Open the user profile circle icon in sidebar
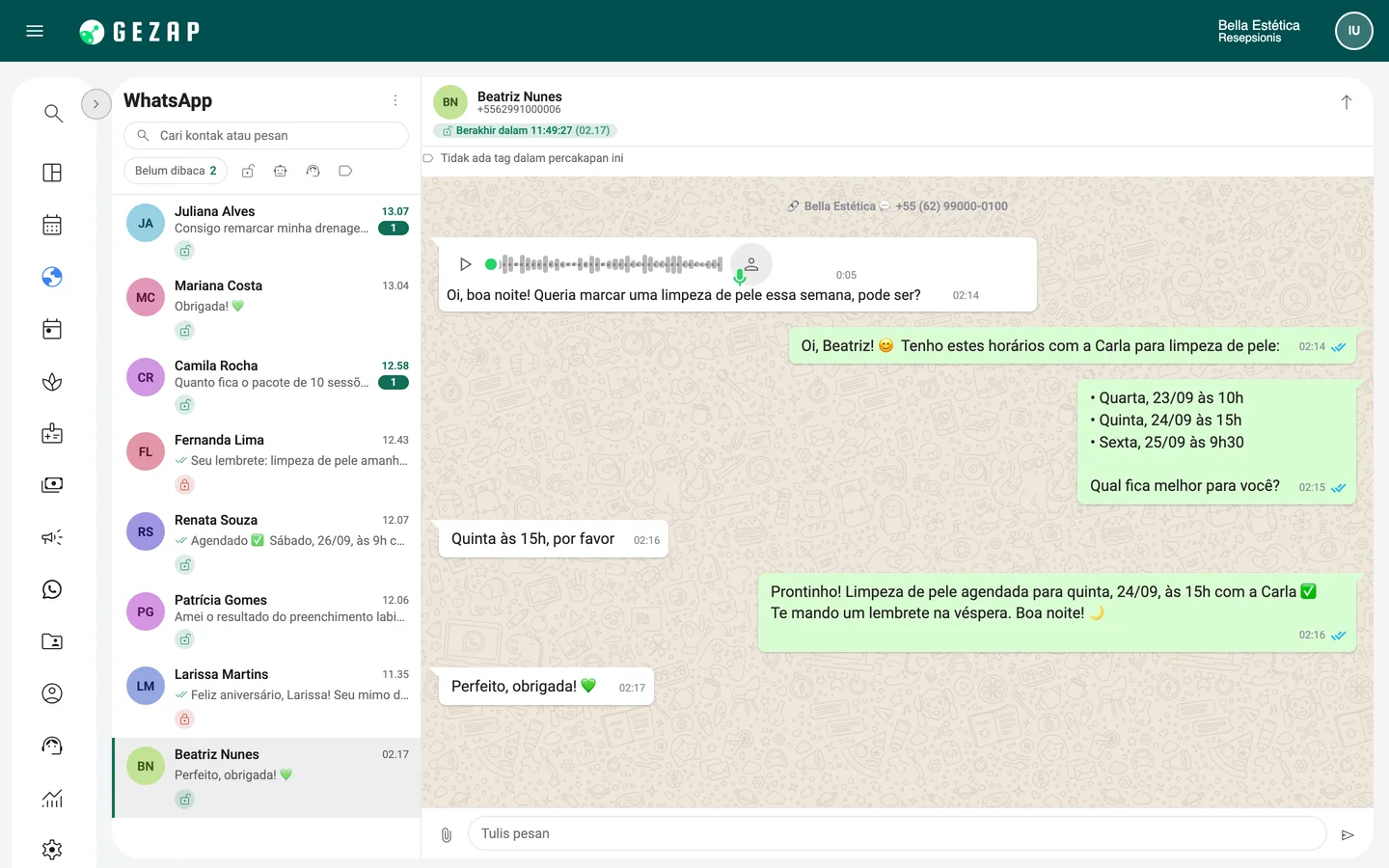This screenshot has height=868, width=1389. point(52,693)
